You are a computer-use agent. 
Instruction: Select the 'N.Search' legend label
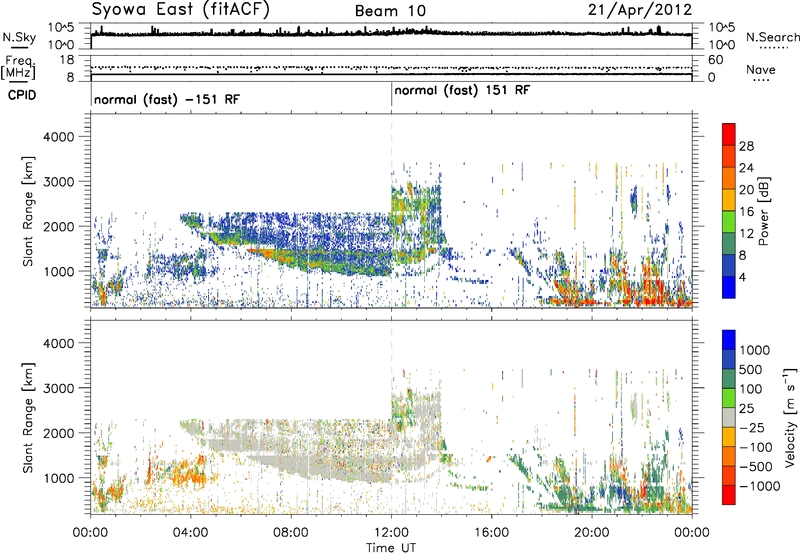tap(773, 37)
